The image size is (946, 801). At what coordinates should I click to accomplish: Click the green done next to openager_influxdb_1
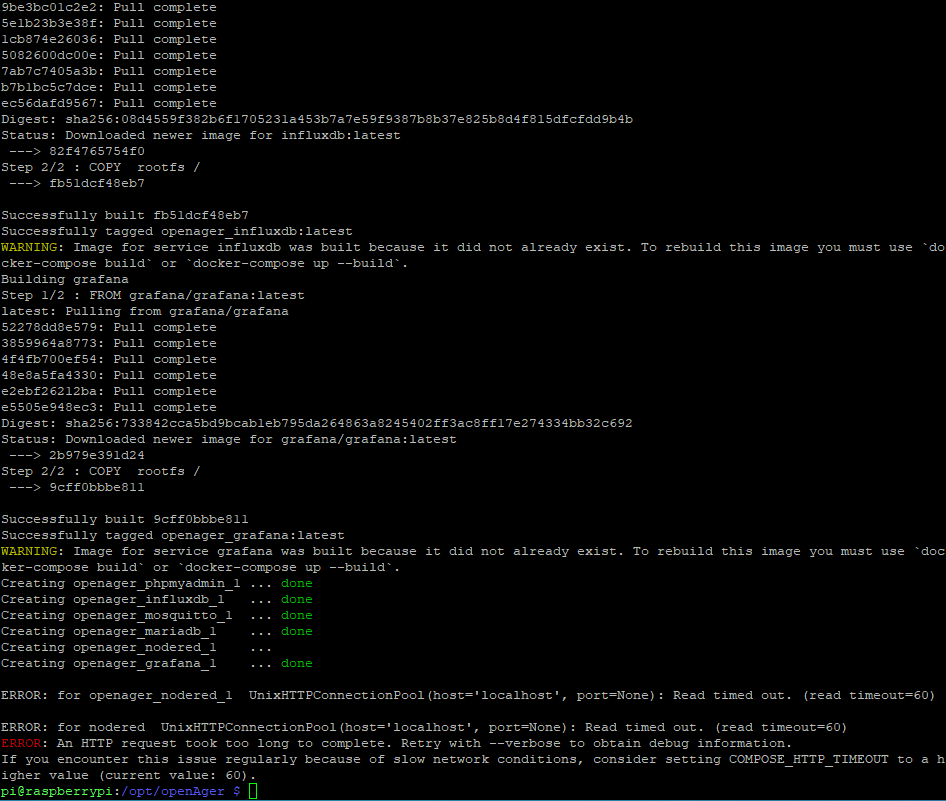click(x=296, y=600)
